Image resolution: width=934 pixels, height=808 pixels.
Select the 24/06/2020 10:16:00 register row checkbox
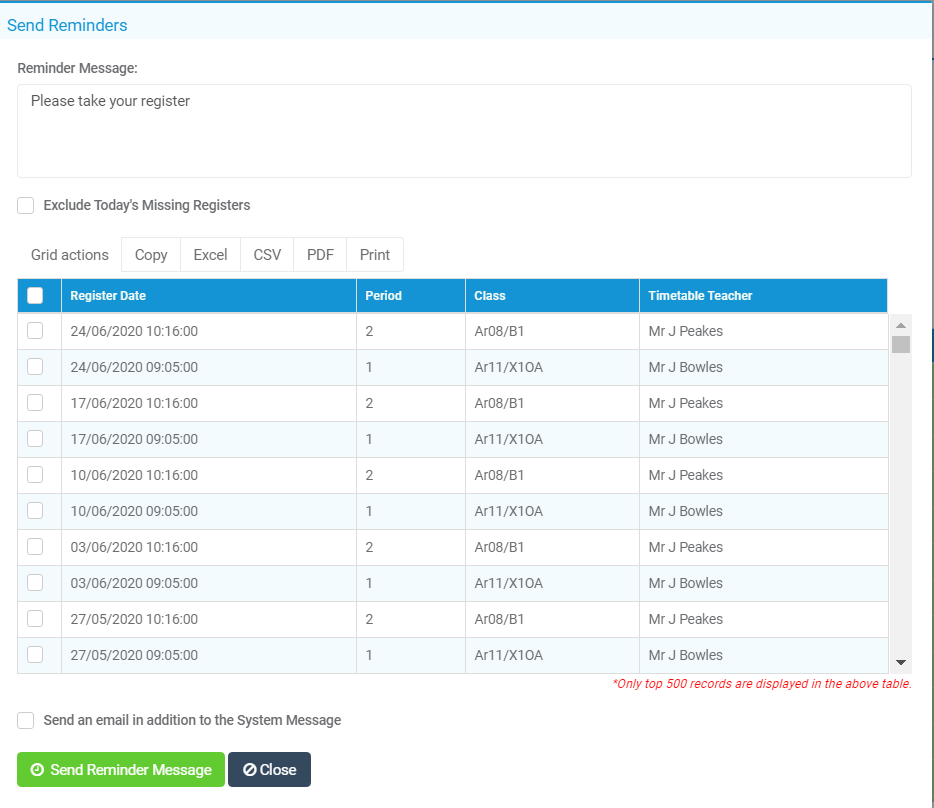[35, 331]
